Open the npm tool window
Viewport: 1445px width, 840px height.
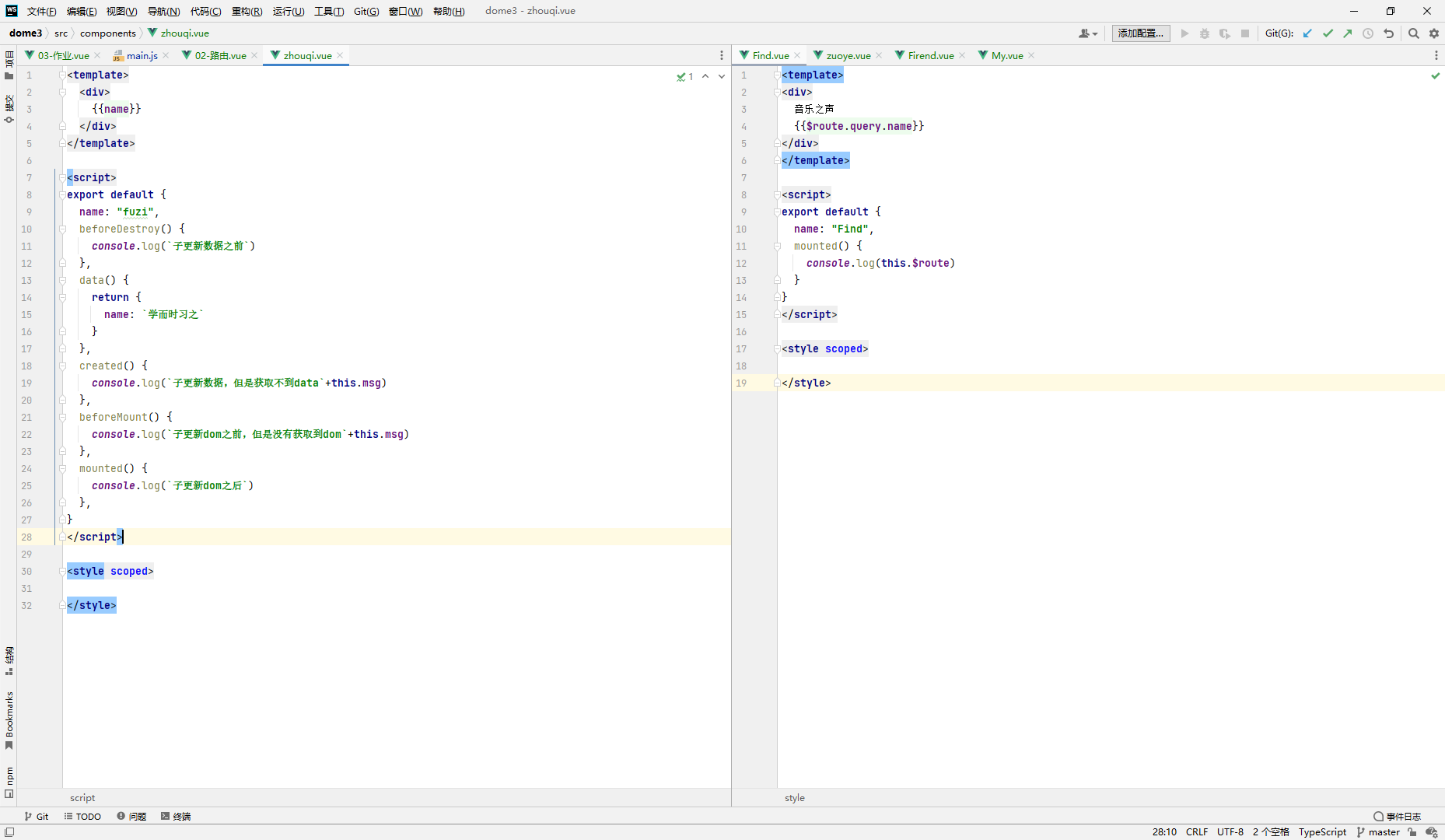9,782
